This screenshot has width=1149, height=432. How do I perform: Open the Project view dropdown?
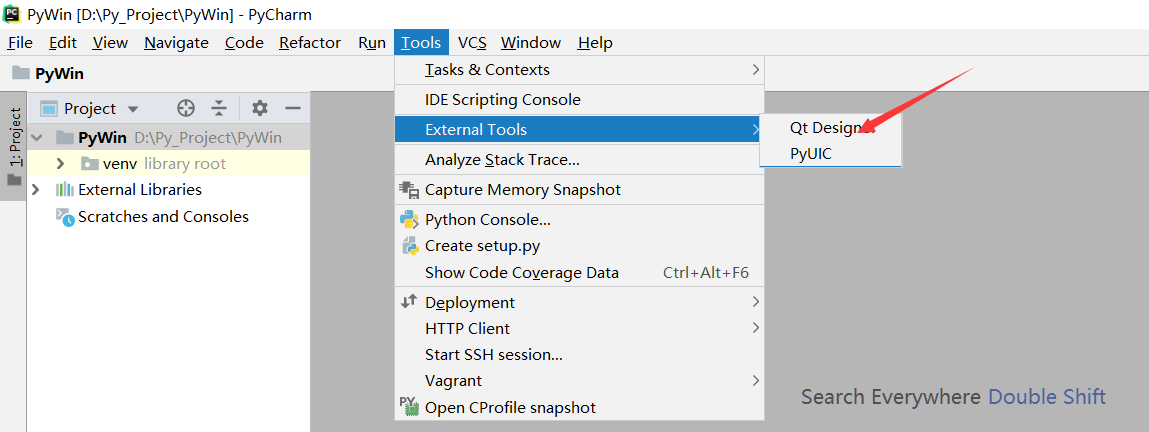coord(133,109)
